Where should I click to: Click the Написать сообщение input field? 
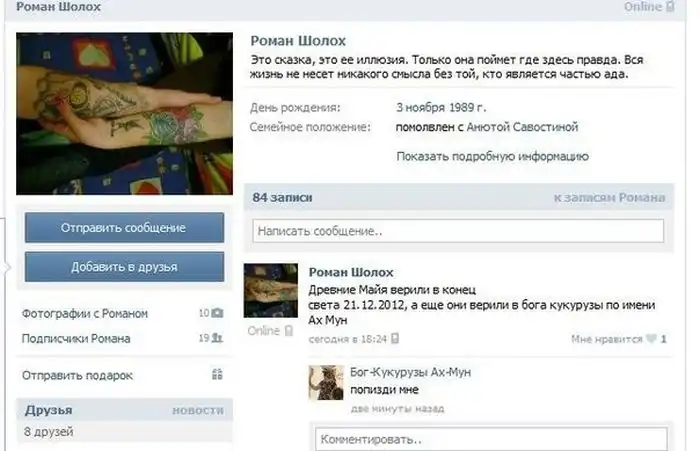[x=458, y=231]
